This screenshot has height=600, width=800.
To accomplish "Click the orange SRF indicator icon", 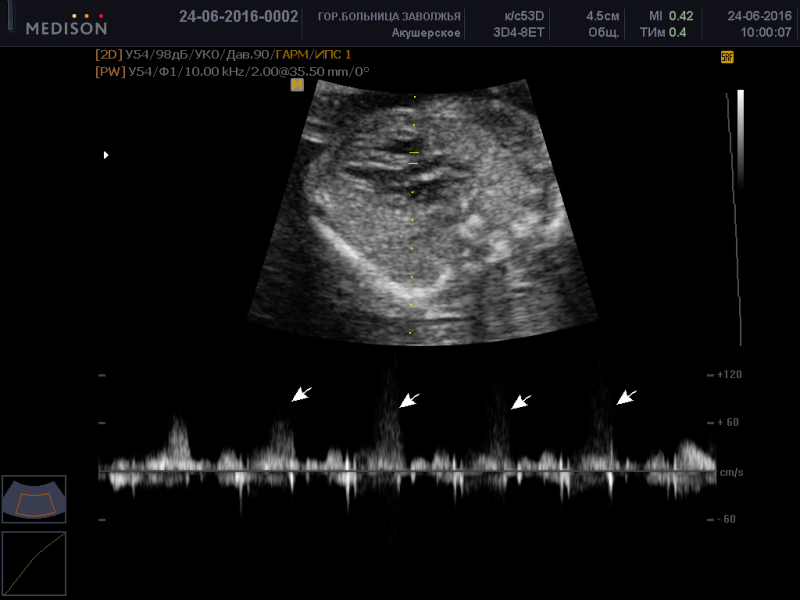I will (727, 57).
